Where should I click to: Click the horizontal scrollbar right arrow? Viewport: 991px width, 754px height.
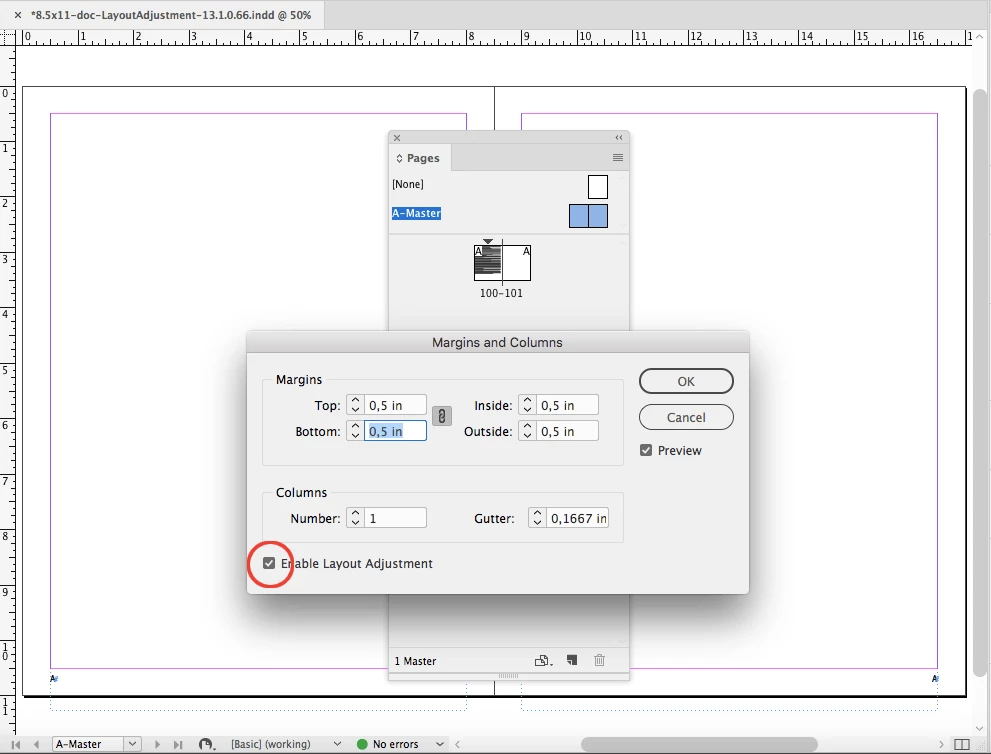(941, 745)
